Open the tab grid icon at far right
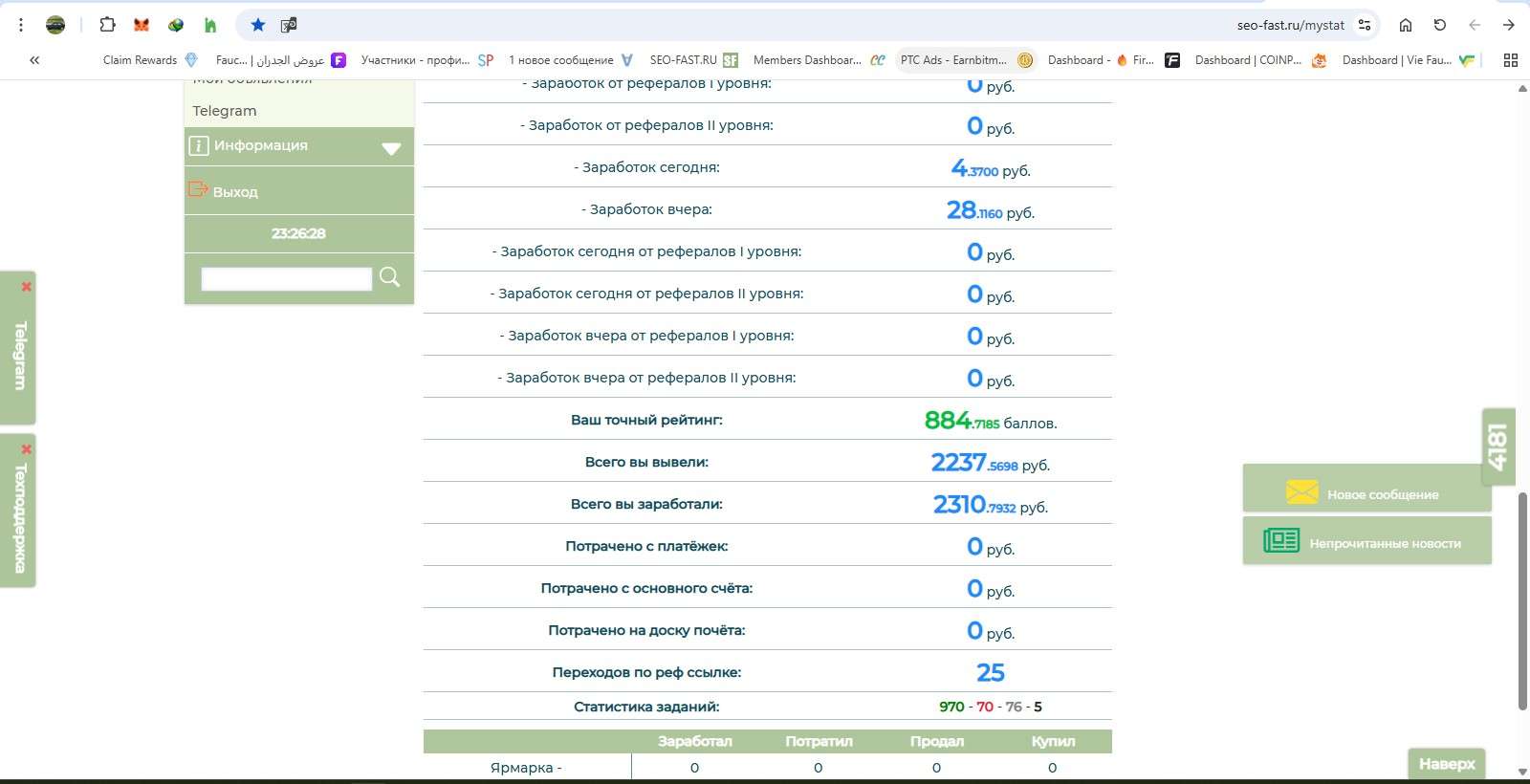Screen dimensions: 1530x784 pyautogui.click(x=1511, y=60)
